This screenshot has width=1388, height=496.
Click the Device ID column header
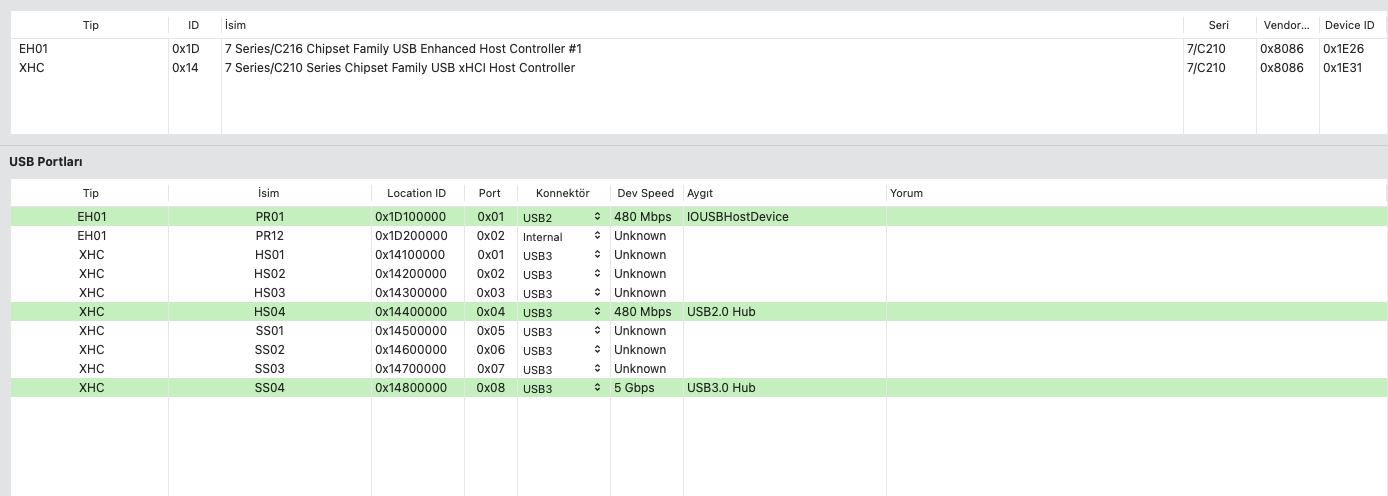click(x=1349, y=25)
